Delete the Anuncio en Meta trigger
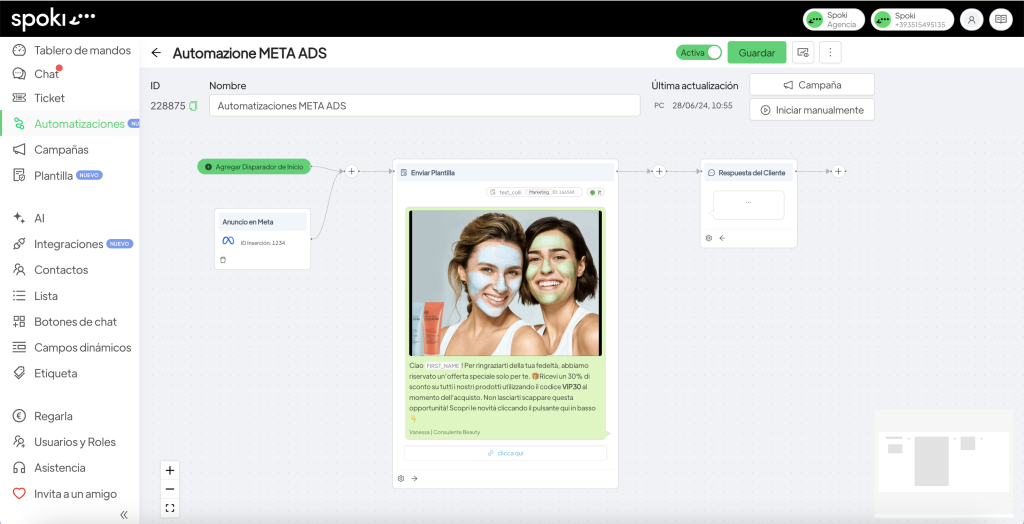 (223, 260)
